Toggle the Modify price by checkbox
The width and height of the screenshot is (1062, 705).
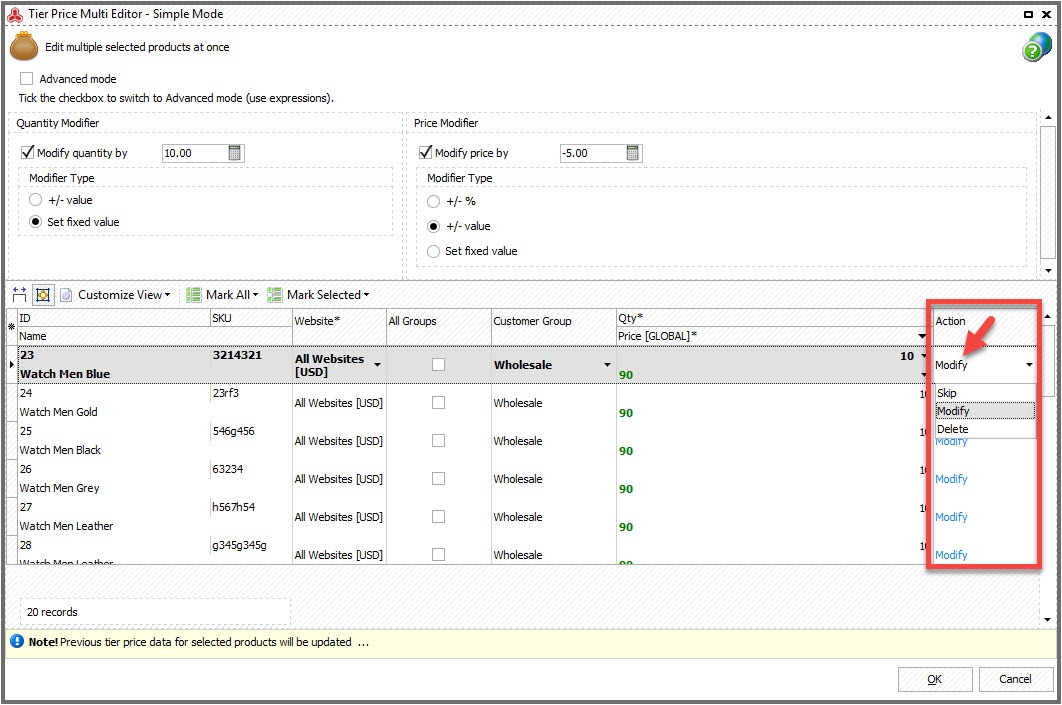(425, 152)
